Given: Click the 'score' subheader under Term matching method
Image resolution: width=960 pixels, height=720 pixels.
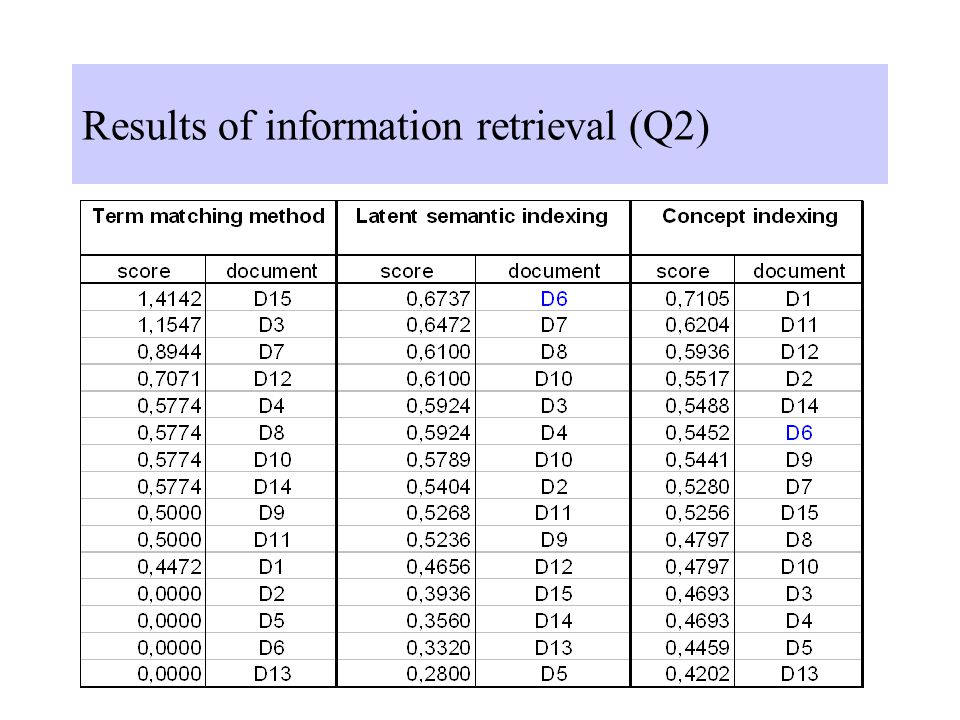Looking at the screenshot, I should coord(143,271).
